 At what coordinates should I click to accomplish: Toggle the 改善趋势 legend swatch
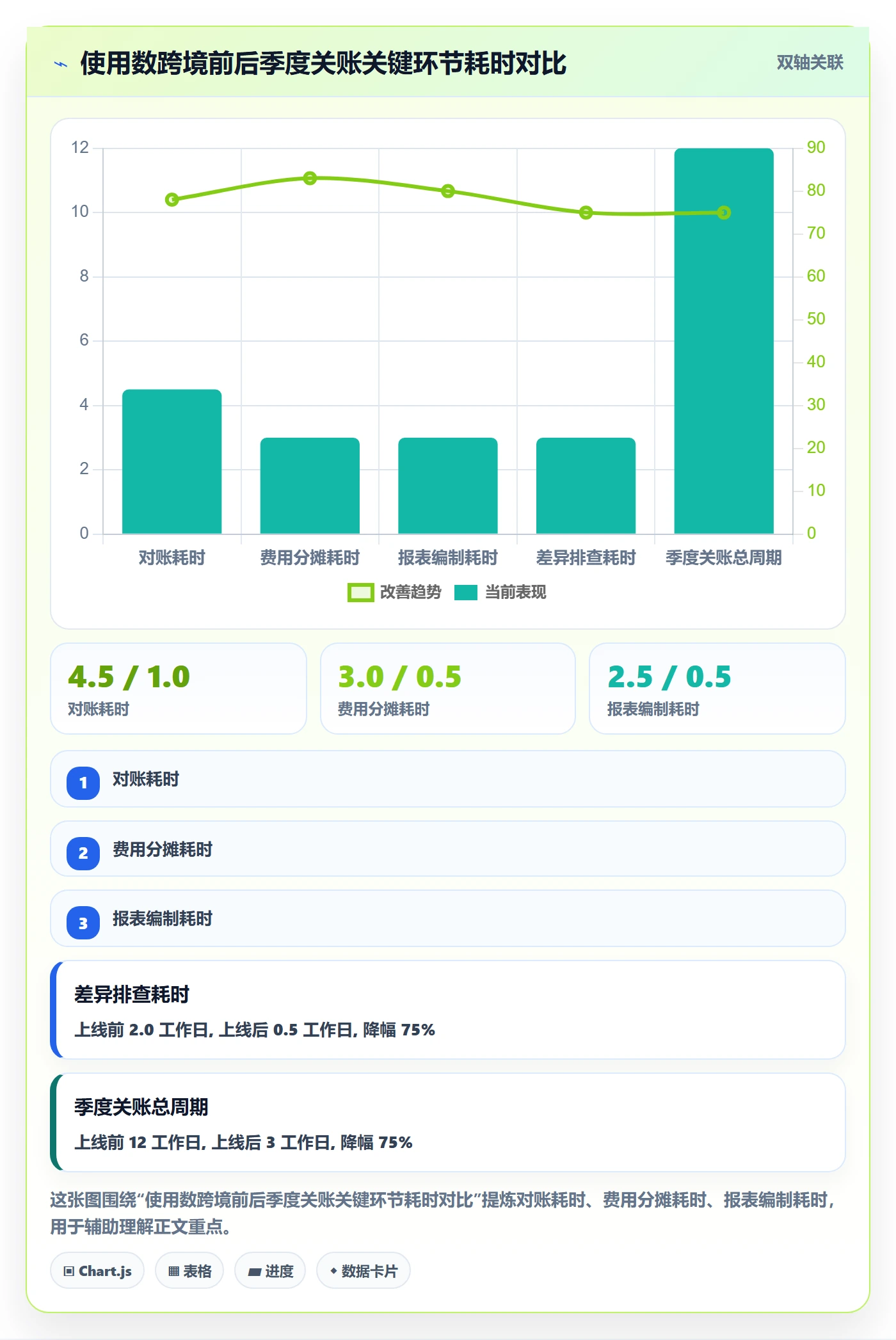tap(360, 593)
